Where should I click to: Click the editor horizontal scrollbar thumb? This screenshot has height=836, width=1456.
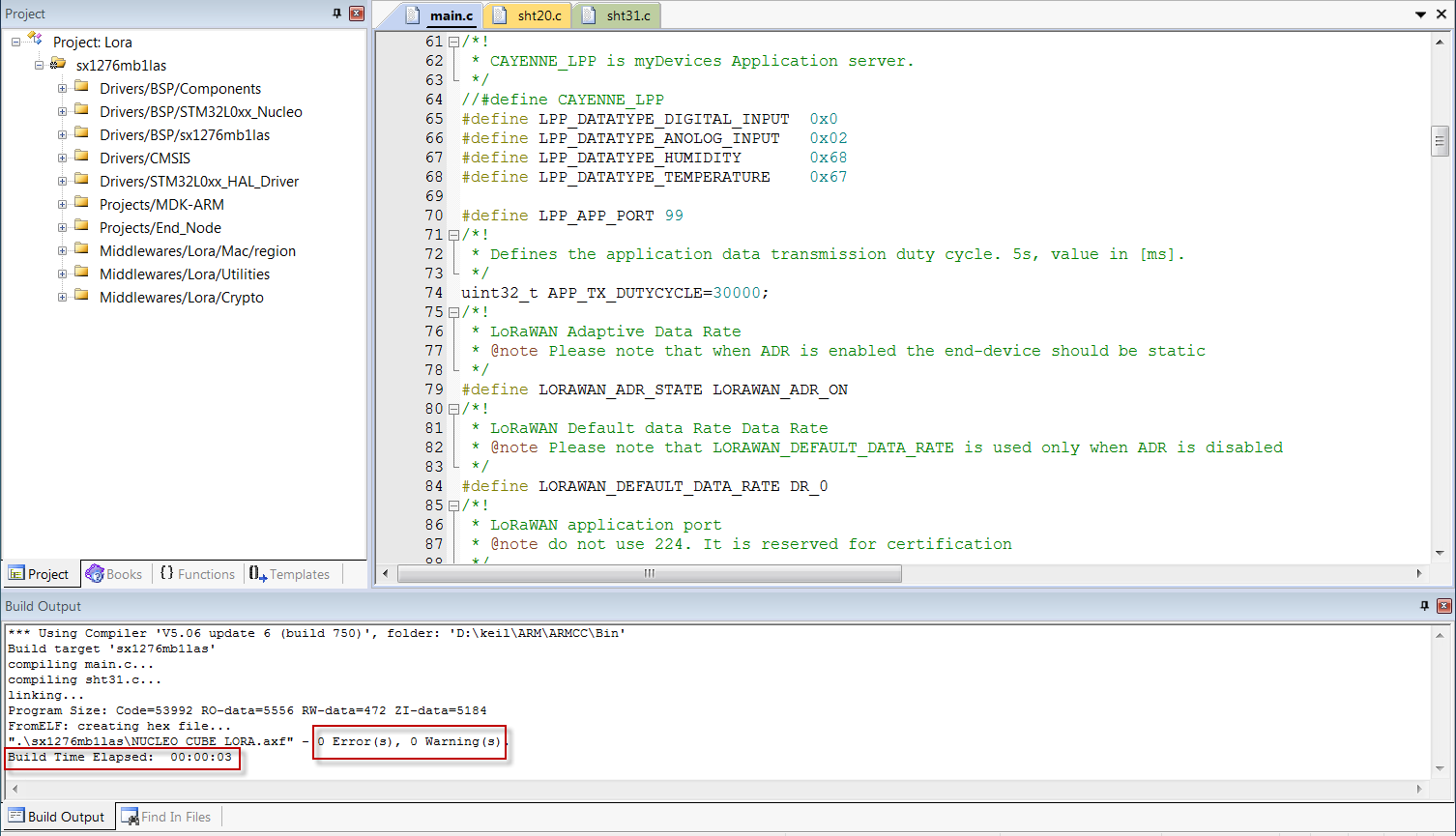pos(650,573)
